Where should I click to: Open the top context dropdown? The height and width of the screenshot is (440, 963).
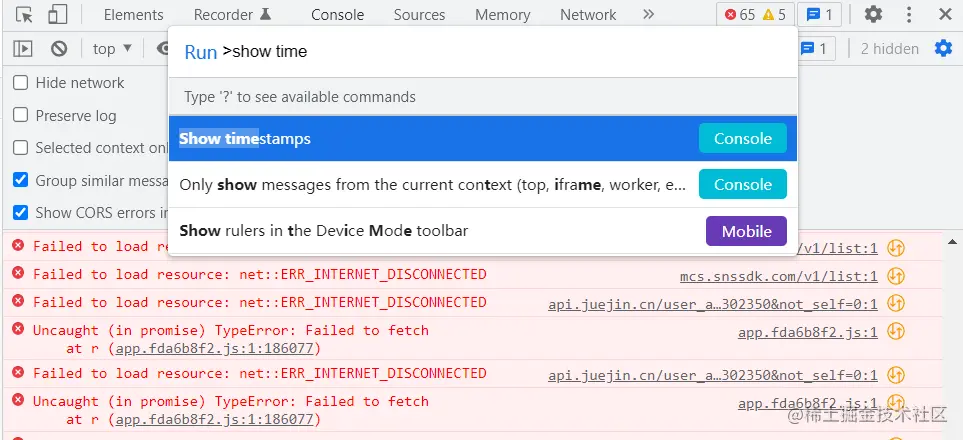click(112, 48)
